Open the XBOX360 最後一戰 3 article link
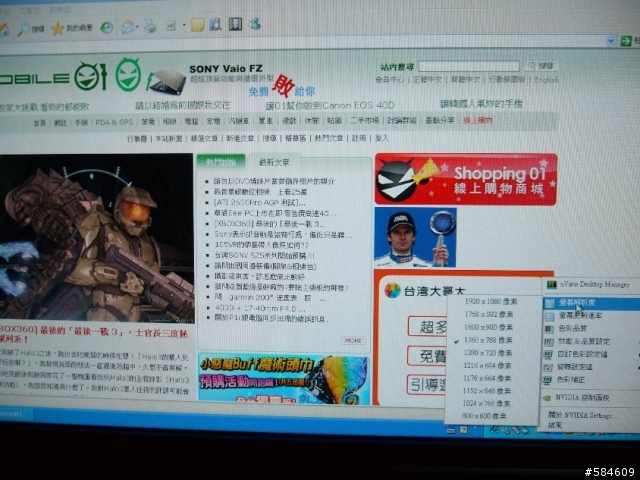 (x=269, y=224)
